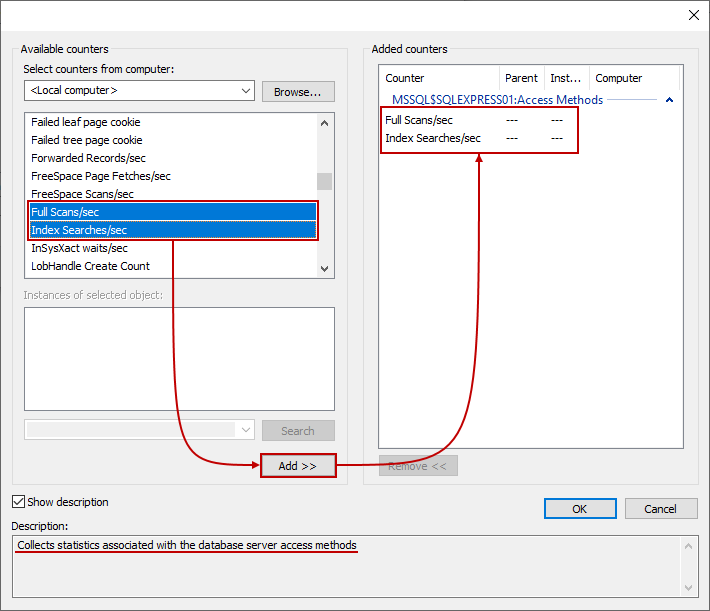Click the greyed-out Search button
Screen dimensions: 710x611
298,431
